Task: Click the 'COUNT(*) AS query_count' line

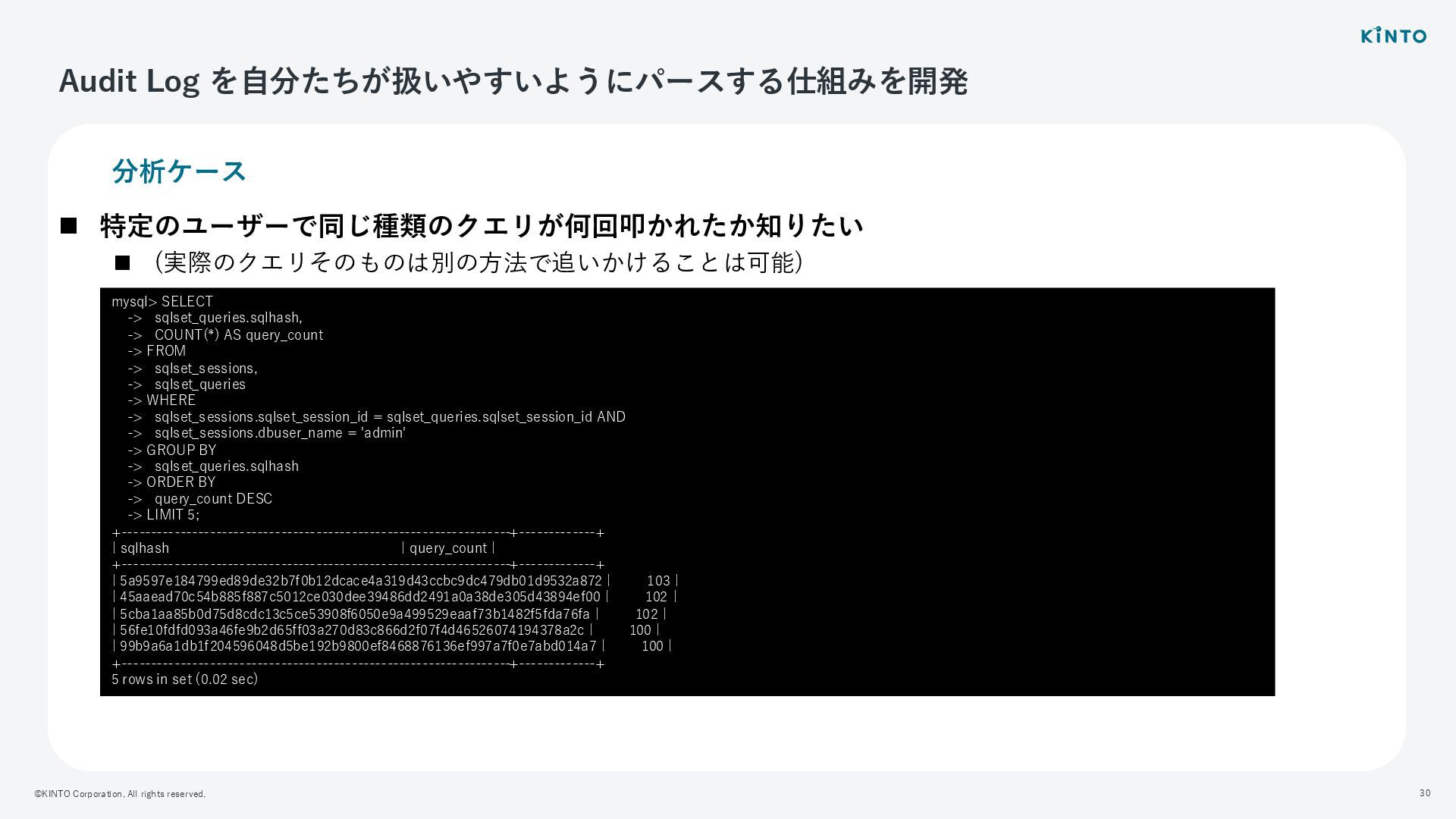Action: pos(225,334)
